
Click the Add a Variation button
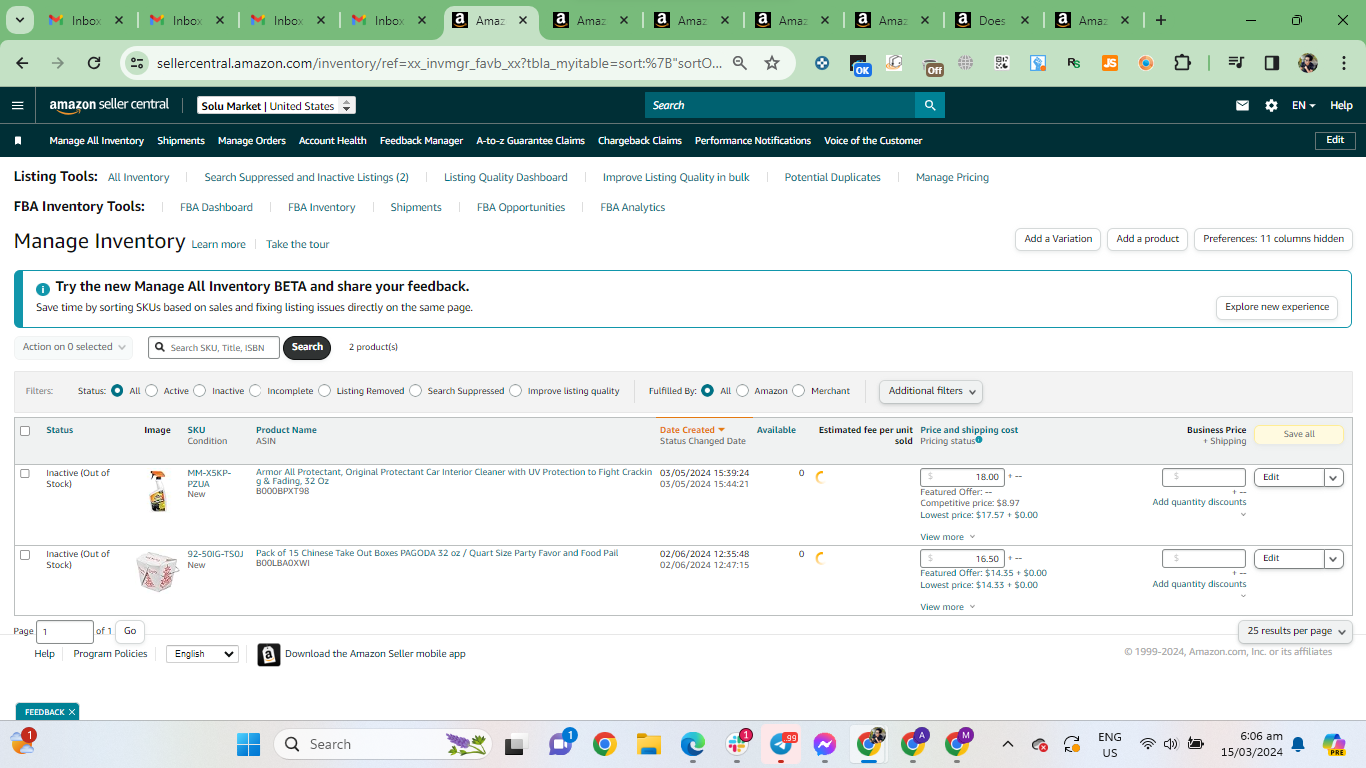[x=1058, y=239]
